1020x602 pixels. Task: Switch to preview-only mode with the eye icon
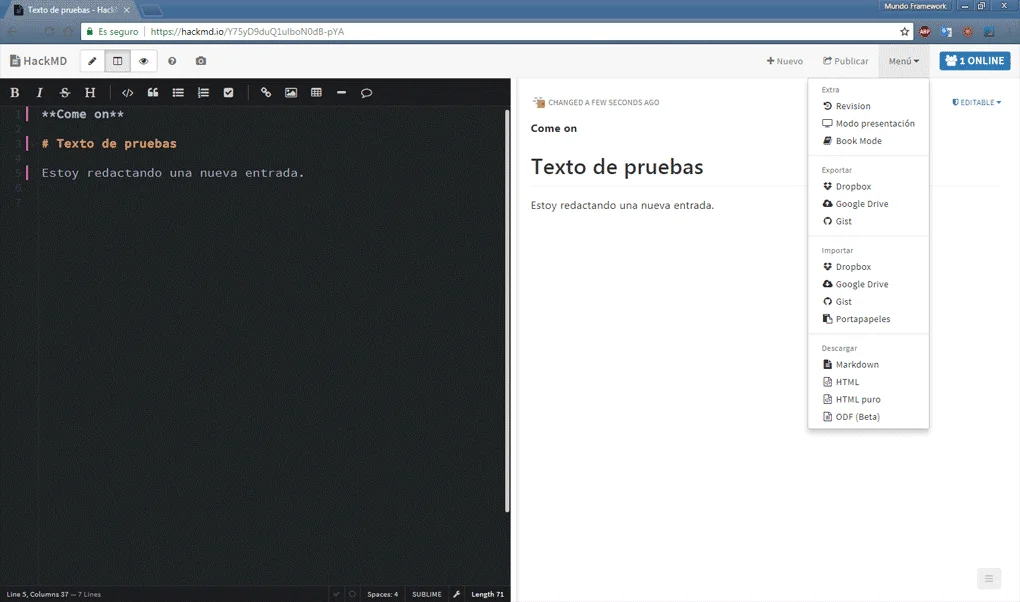pyautogui.click(x=142, y=60)
